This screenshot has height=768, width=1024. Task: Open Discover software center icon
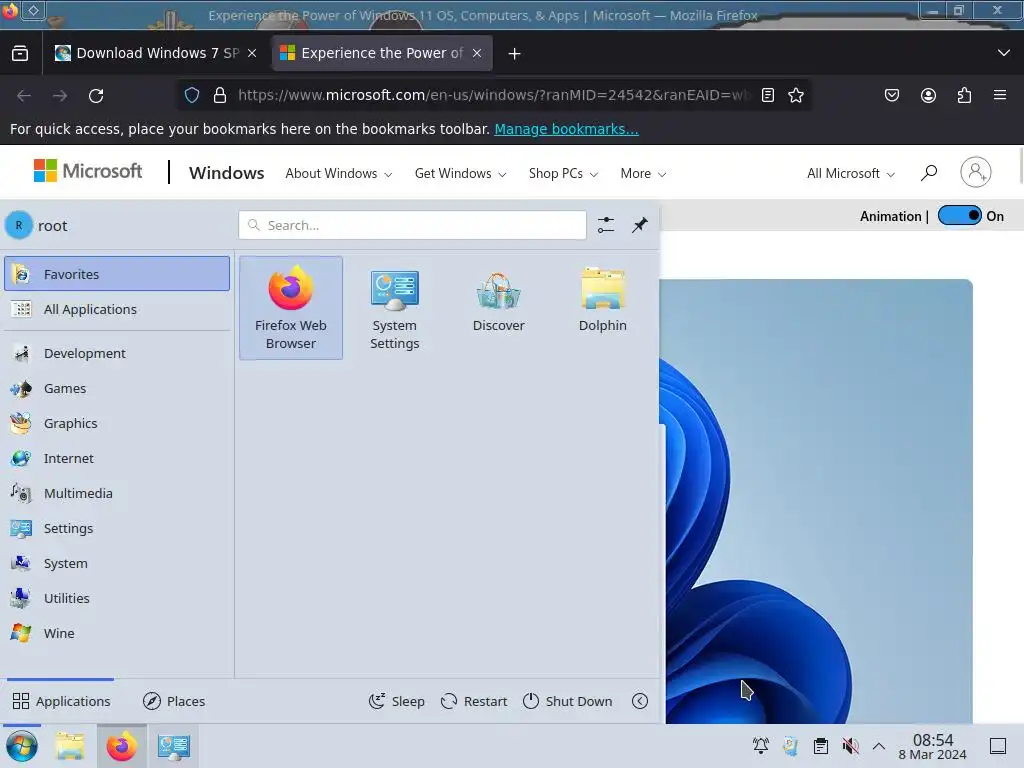498,301
